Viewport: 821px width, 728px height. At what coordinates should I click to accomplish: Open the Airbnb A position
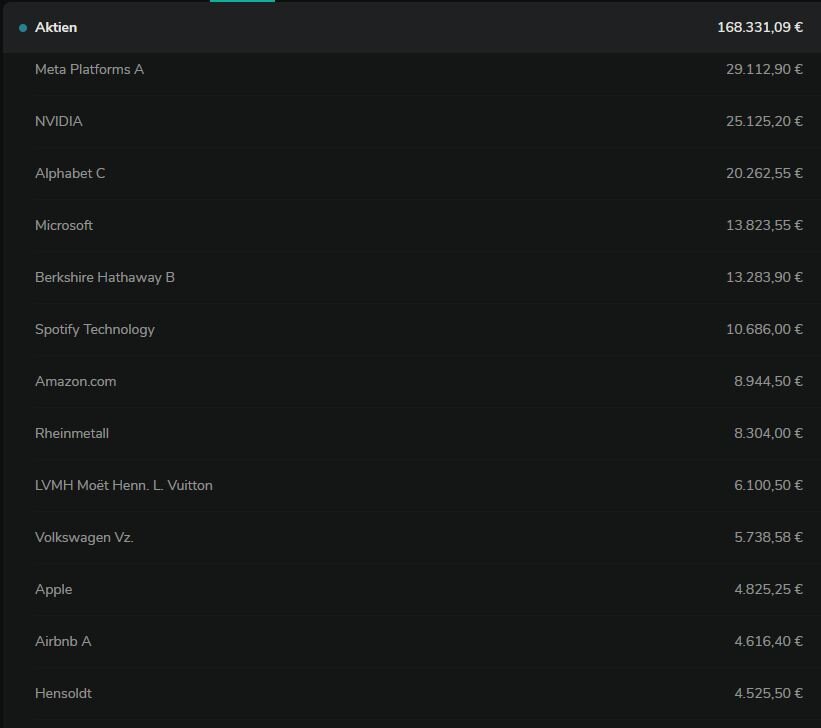pos(63,642)
